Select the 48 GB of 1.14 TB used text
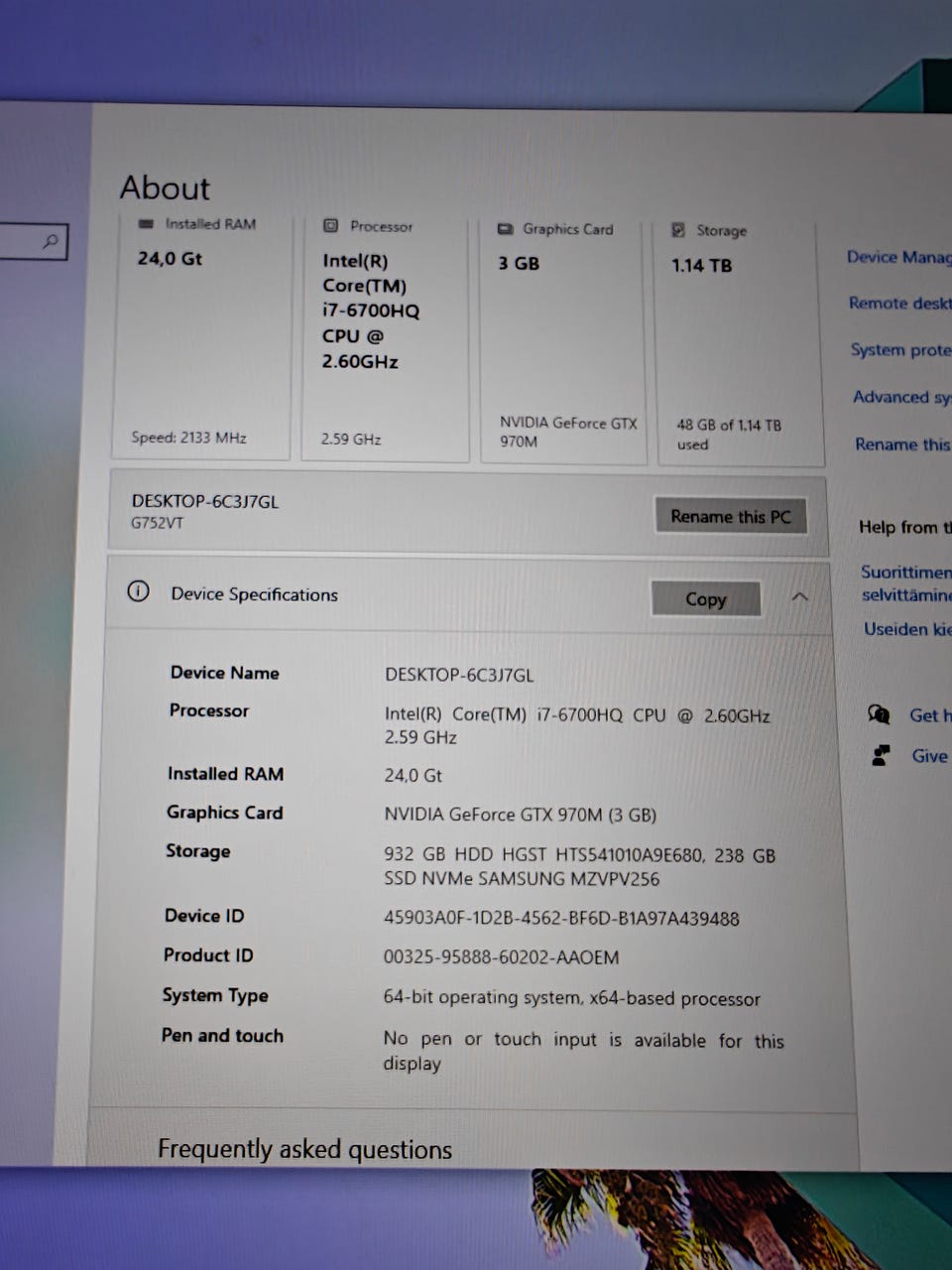 728,435
